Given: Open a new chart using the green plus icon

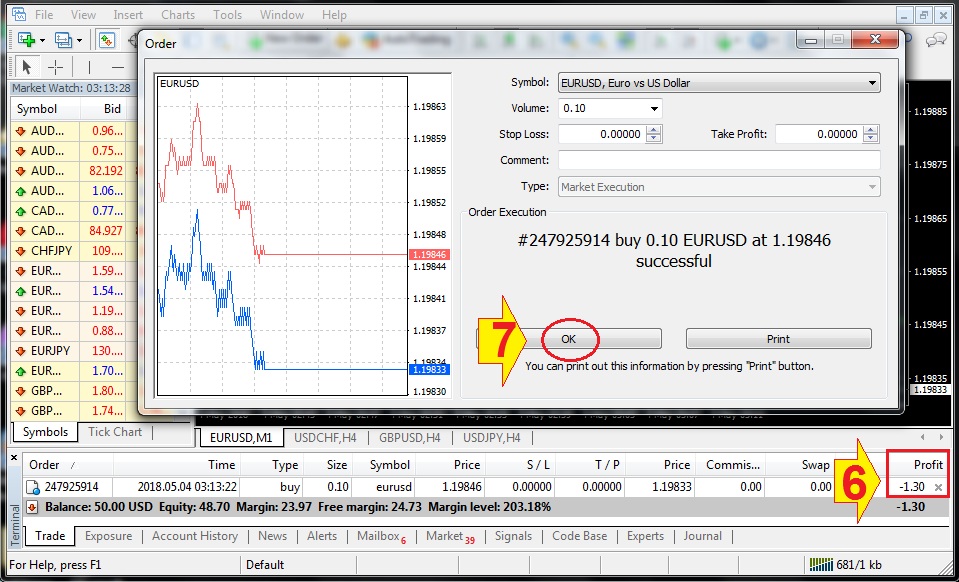Looking at the screenshot, I should tap(25, 40).
